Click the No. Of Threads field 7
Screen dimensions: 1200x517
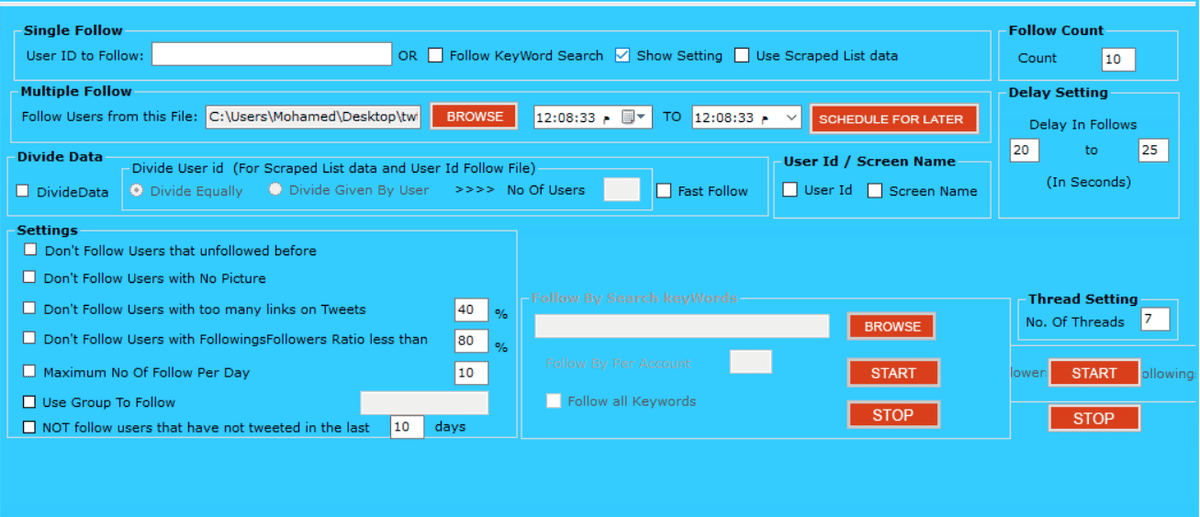click(x=1155, y=320)
